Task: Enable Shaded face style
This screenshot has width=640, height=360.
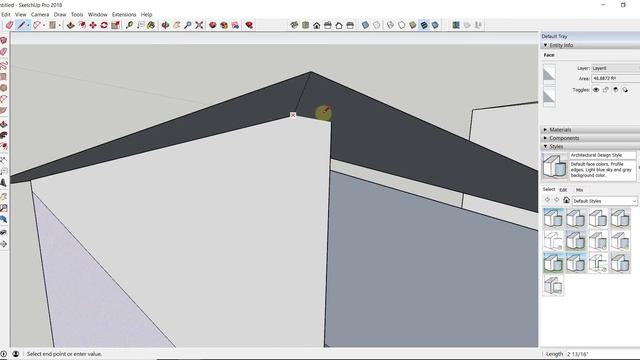Action: (x=413, y=25)
